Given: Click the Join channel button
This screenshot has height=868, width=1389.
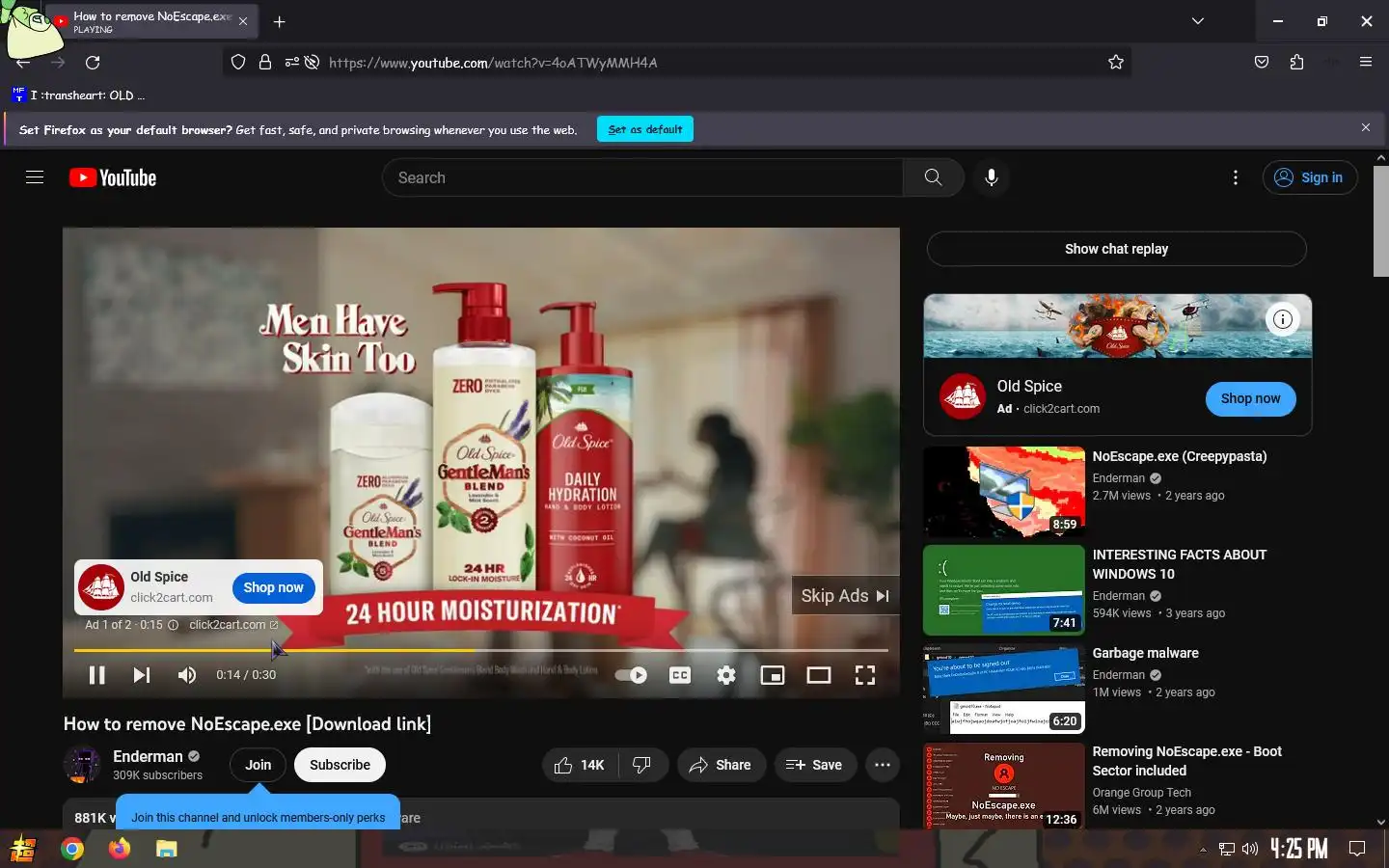Looking at the screenshot, I should [x=258, y=765].
